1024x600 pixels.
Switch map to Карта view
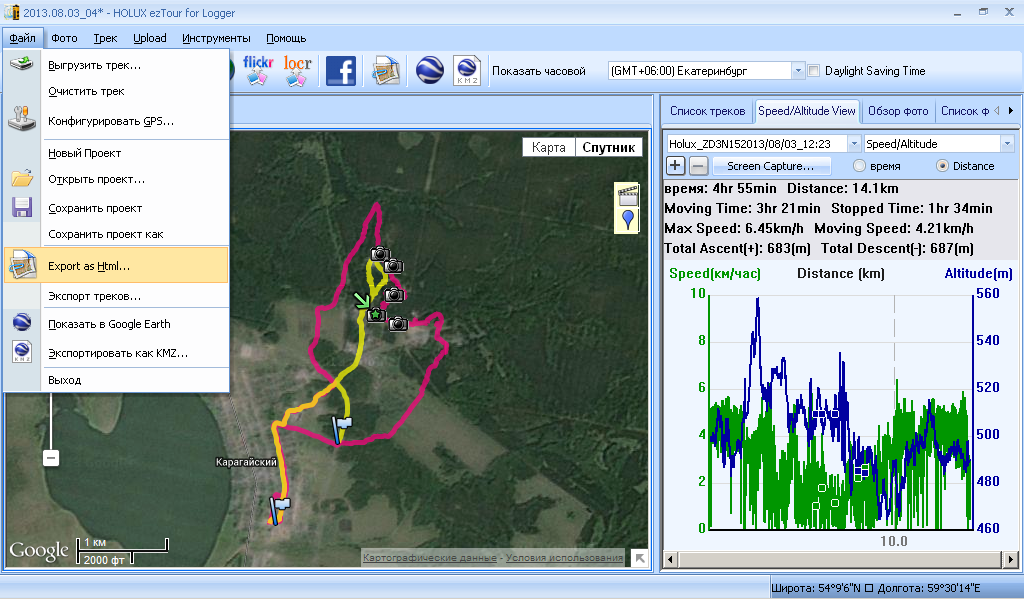click(549, 148)
